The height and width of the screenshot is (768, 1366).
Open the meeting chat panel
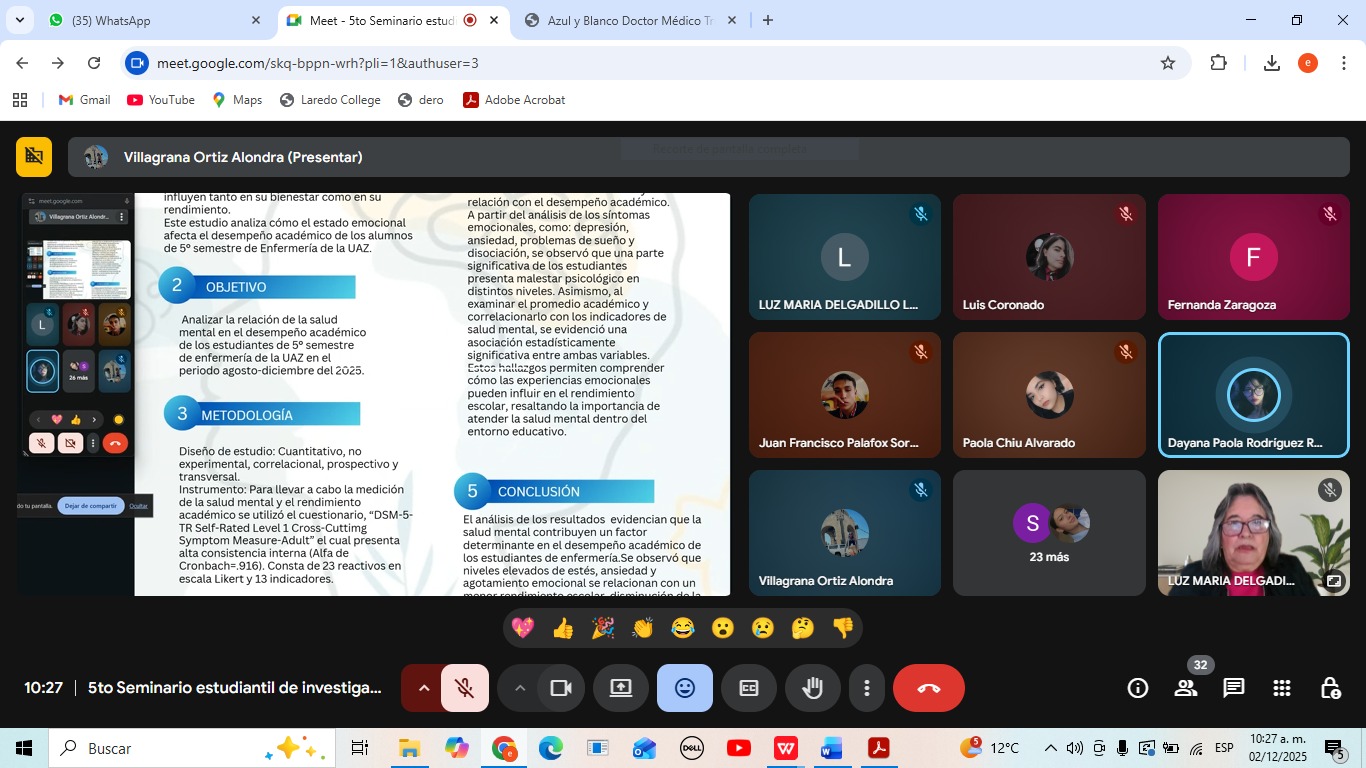coord(1234,688)
